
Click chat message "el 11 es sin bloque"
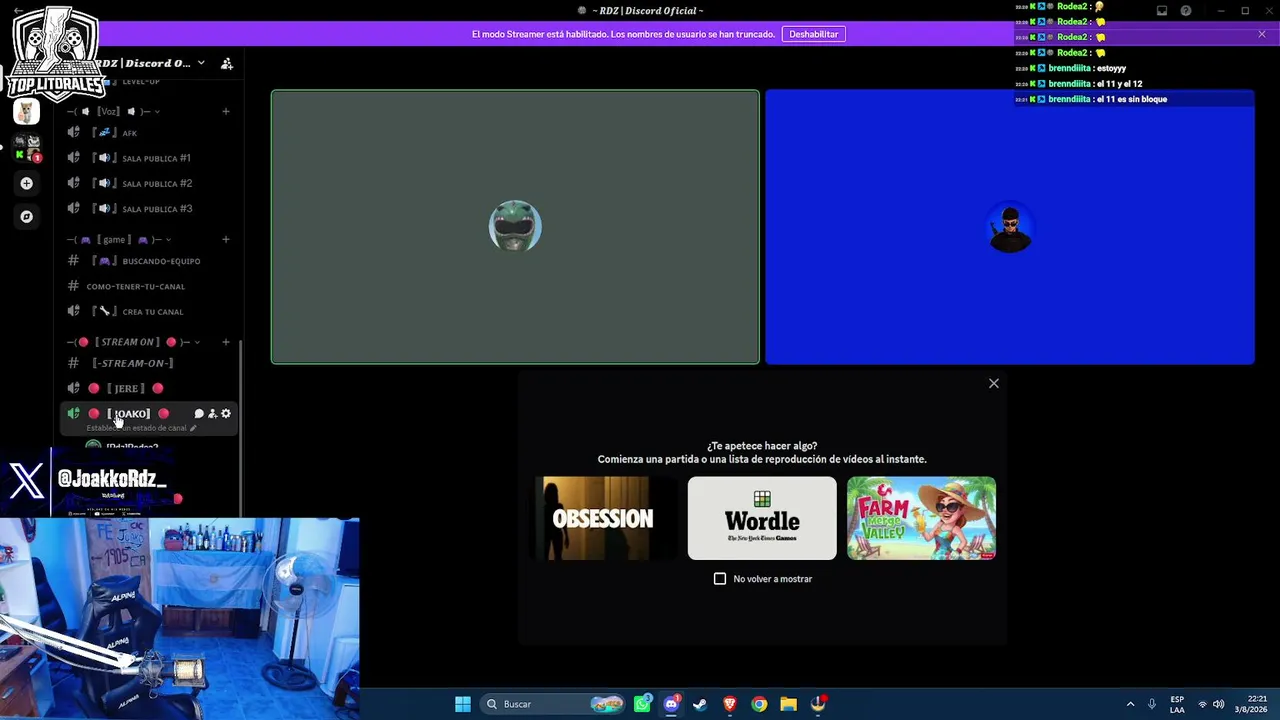1132,99
